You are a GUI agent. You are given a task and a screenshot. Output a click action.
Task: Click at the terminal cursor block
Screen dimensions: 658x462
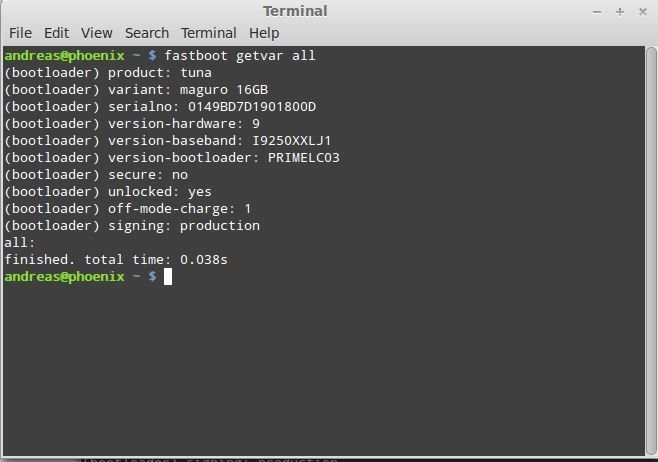click(x=167, y=277)
